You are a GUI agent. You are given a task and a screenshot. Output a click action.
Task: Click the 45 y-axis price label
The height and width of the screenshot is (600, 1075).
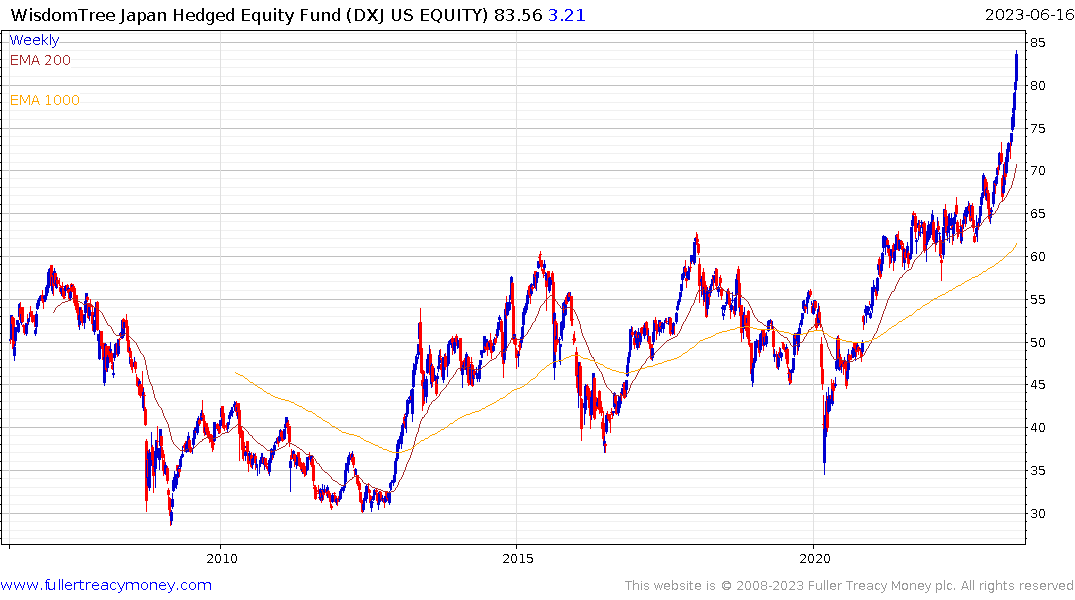[x=1038, y=385]
